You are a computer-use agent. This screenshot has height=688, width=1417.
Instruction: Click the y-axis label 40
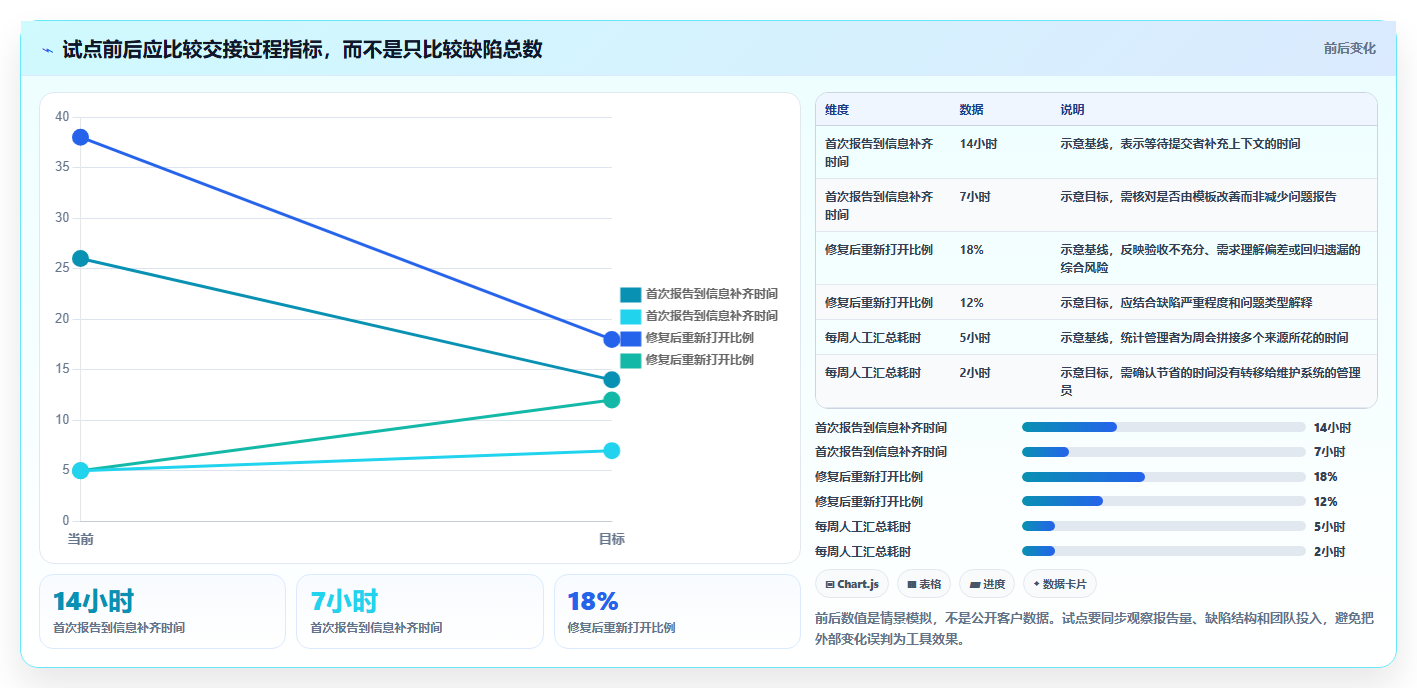[62, 117]
